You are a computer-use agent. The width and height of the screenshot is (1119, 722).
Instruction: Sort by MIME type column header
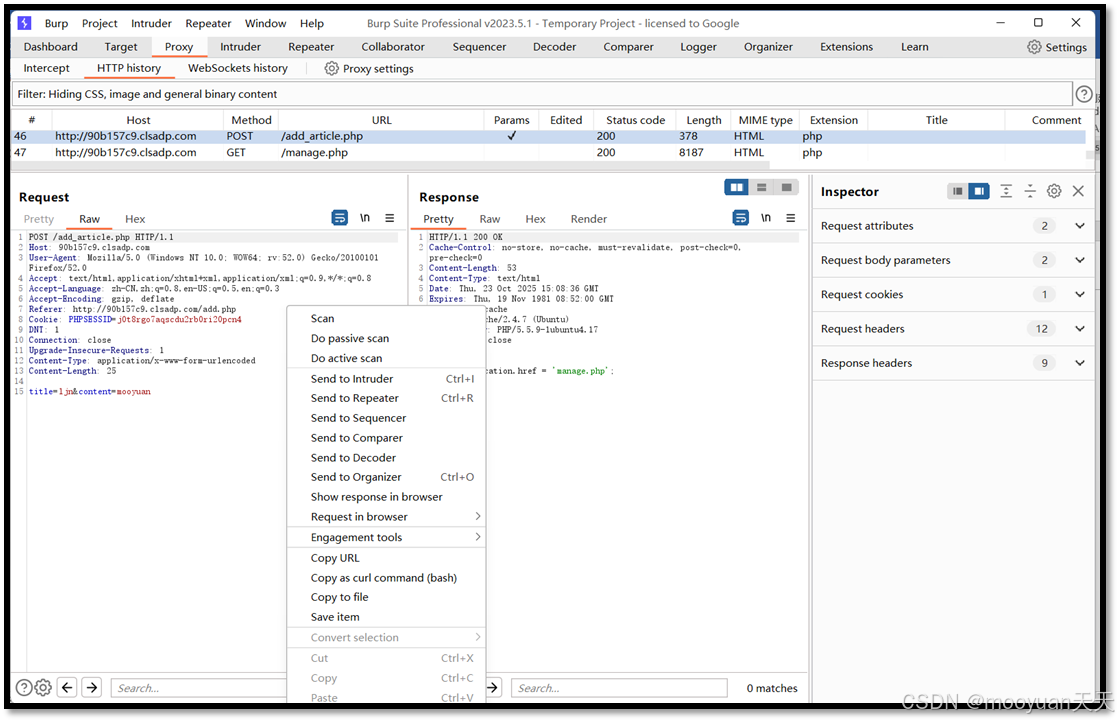(x=765, y=120)
